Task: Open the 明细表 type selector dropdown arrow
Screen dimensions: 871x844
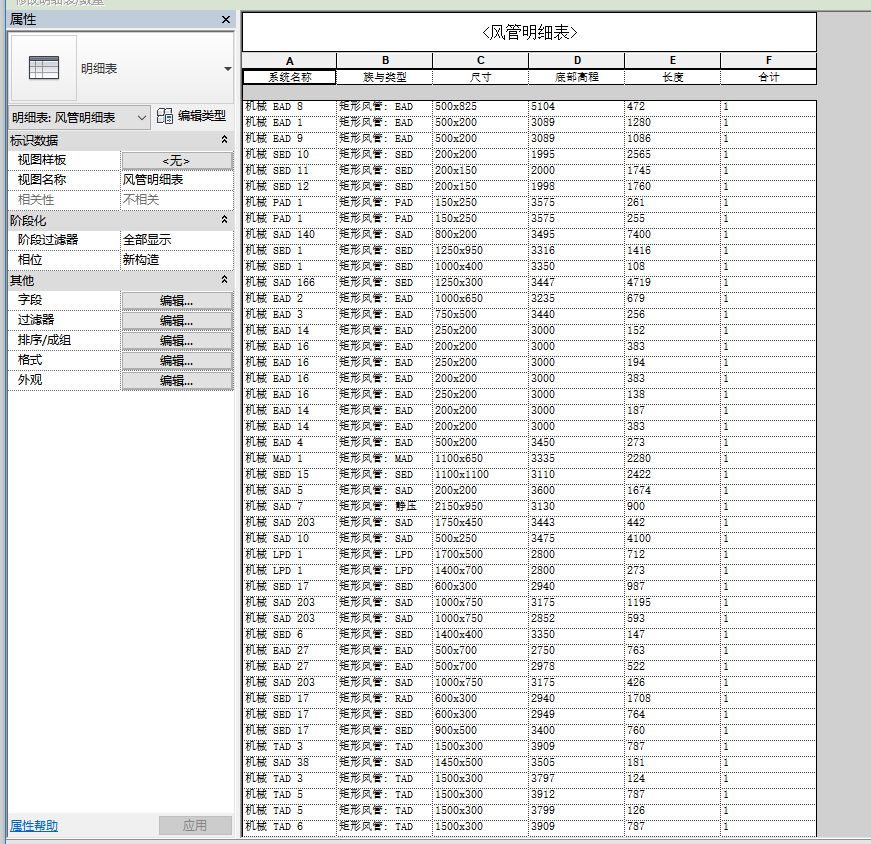Action: pyautogui.click(x=227, y=69)
